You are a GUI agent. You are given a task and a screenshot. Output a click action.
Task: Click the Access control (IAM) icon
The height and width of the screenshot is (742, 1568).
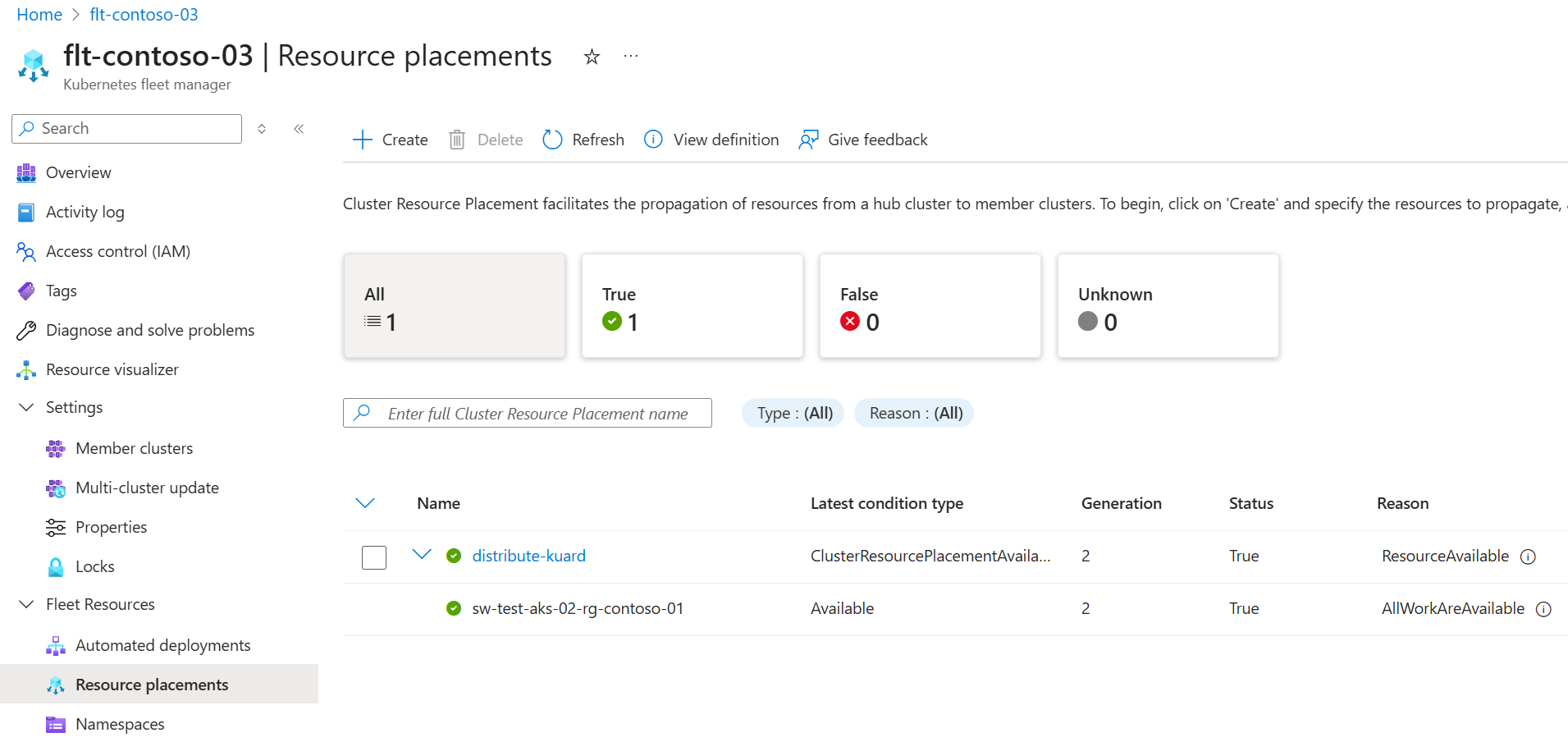coord(26,251)
